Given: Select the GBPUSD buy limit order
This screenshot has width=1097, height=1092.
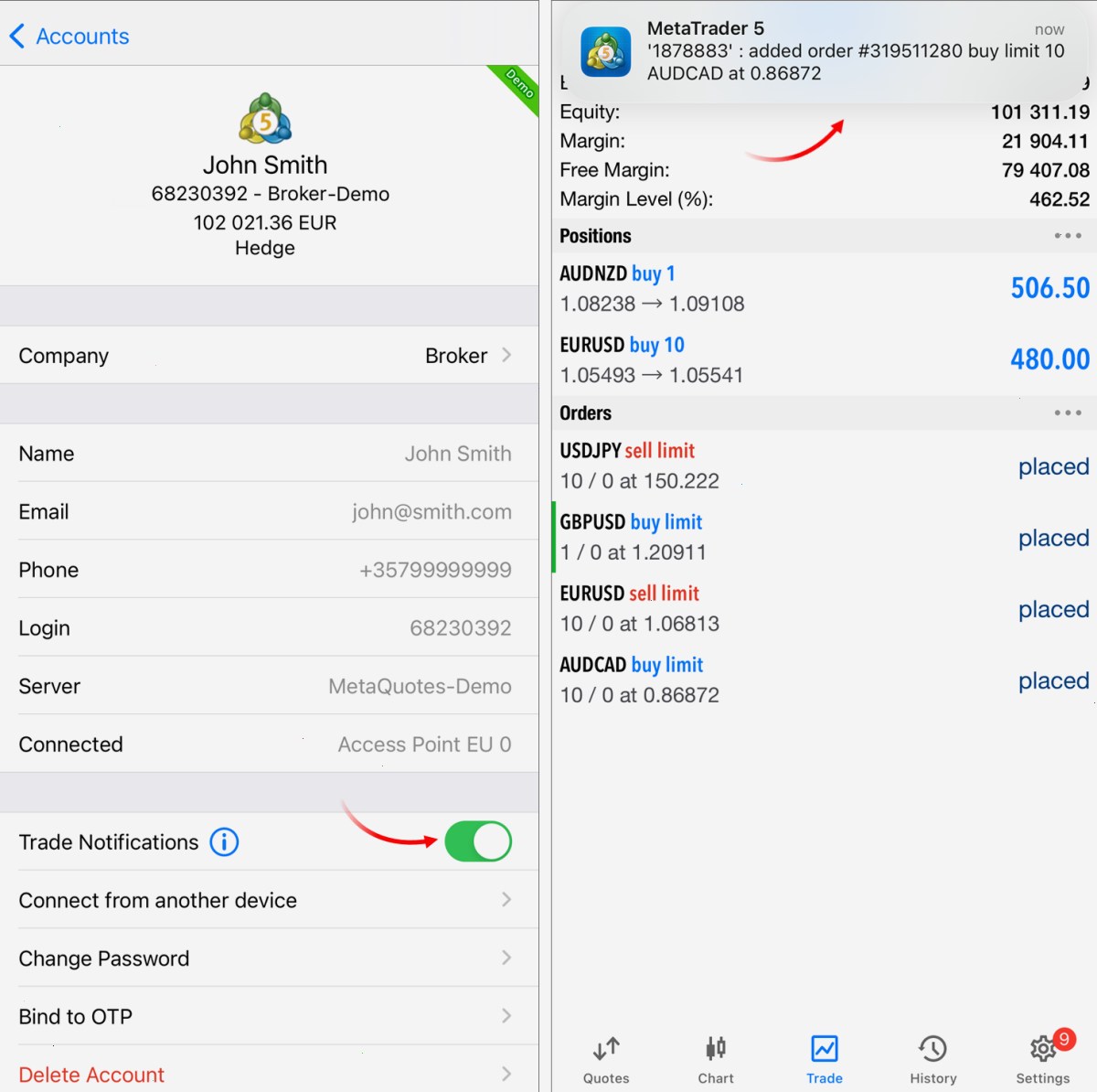Looking at the screenshot, I should click(x=825, y=537).
